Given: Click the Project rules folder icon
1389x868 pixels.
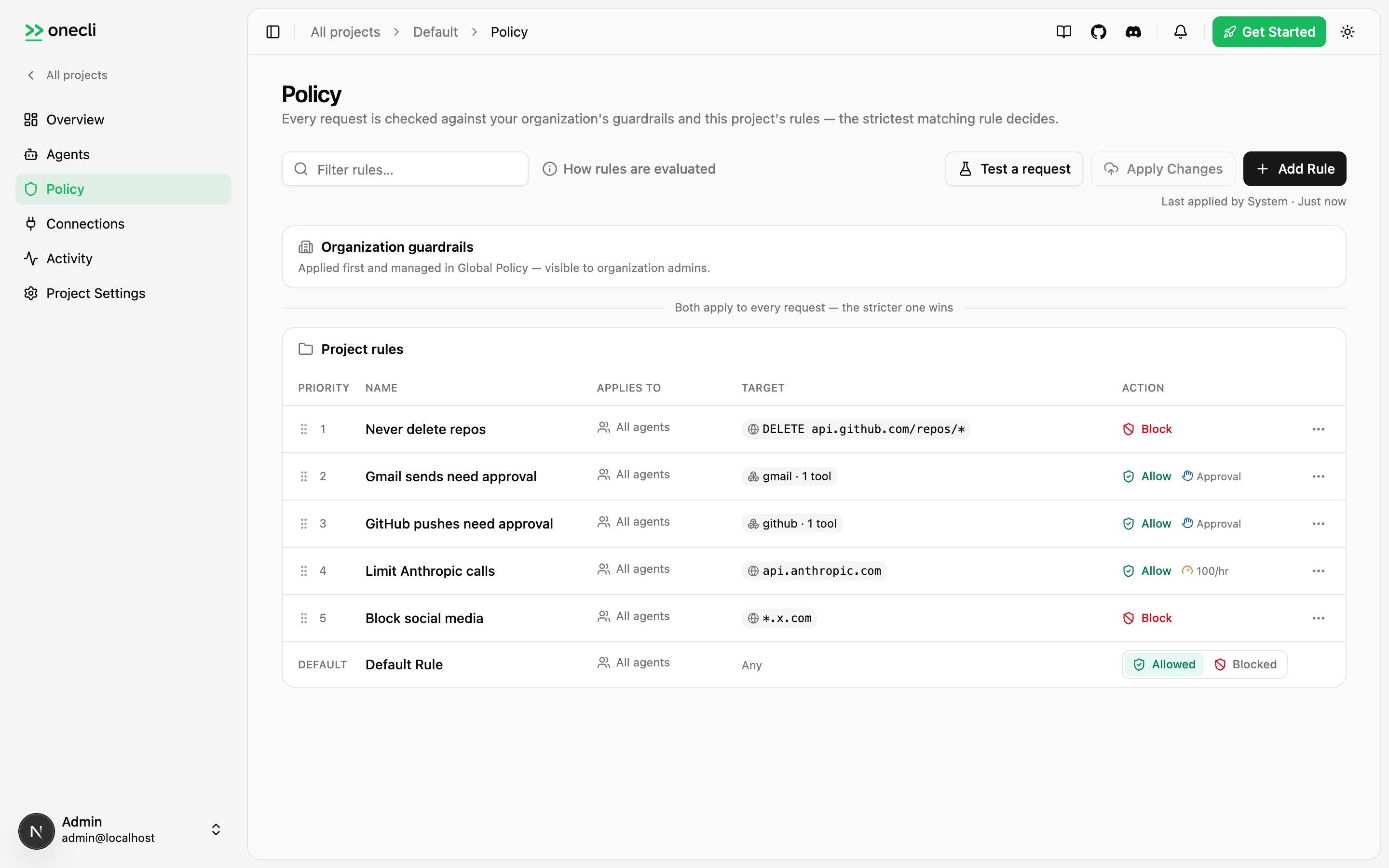Looking at the screenshot, I should [305, 349].
